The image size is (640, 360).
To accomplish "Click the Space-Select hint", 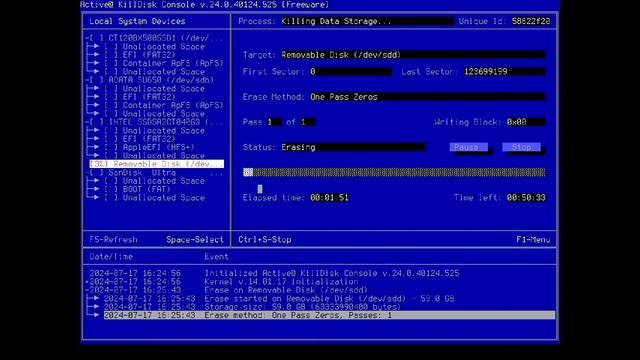I will [x=195, y=240].
